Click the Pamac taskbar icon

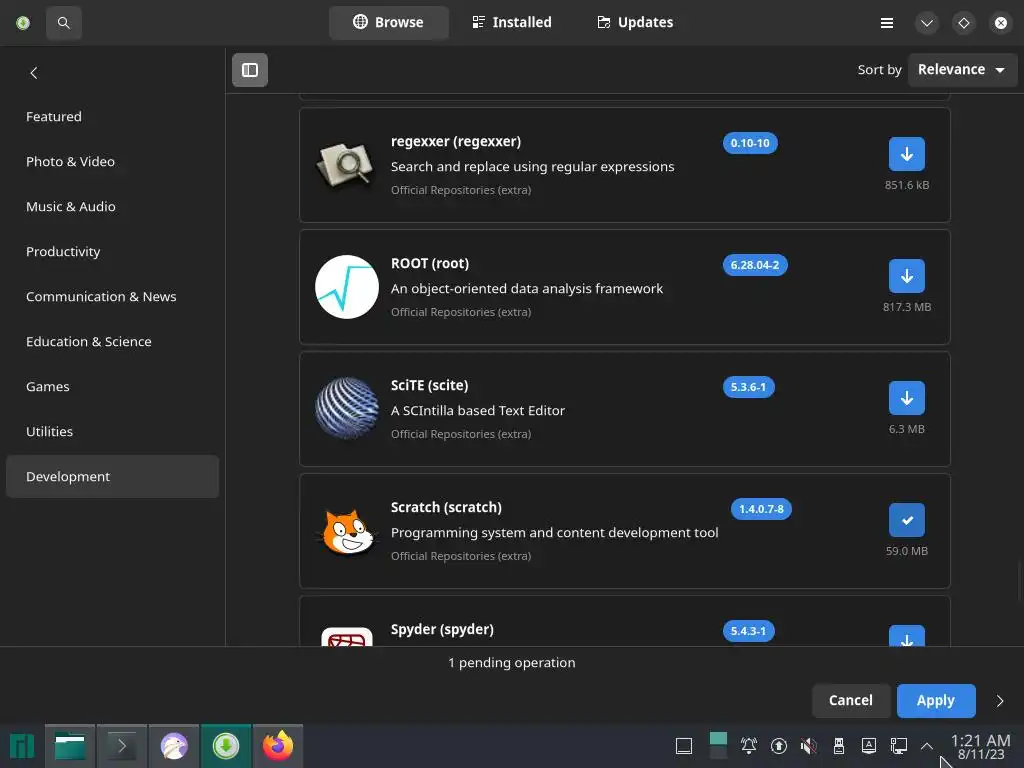(x=226, y=746)
